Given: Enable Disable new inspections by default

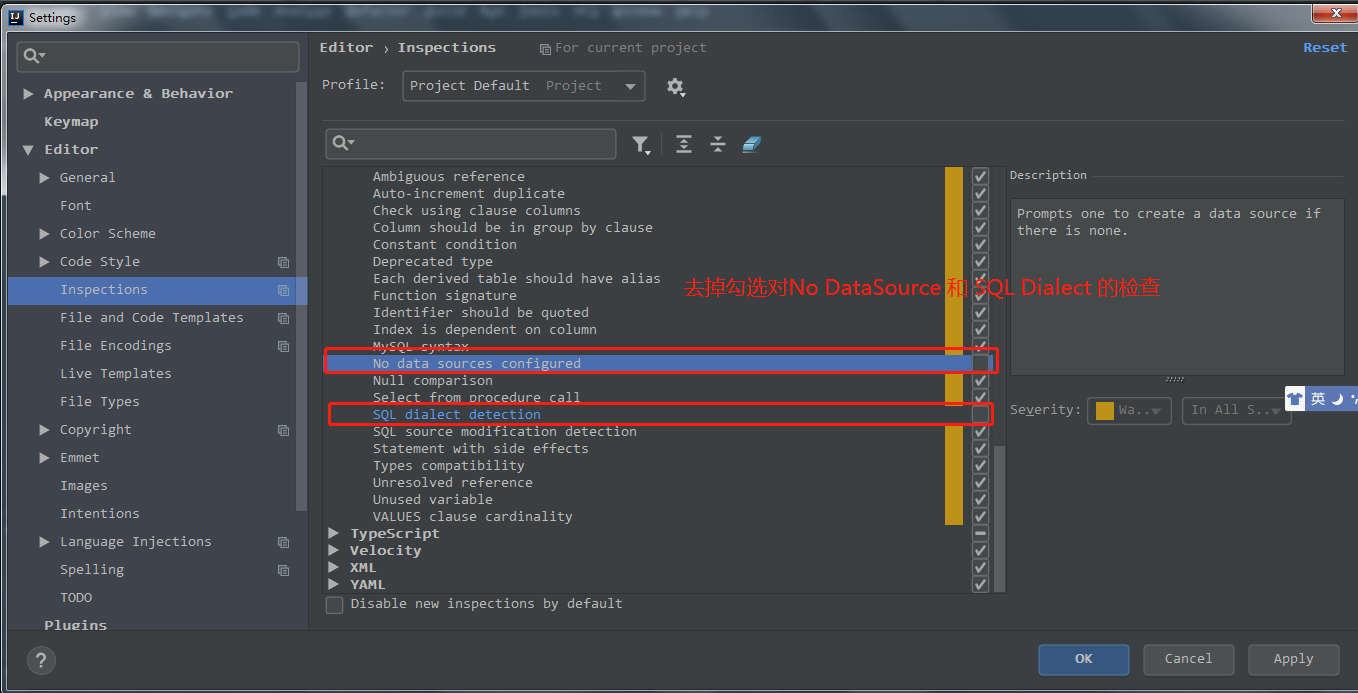Looking at the screenshot, I should pyautogui.click(x=335, y=604).
